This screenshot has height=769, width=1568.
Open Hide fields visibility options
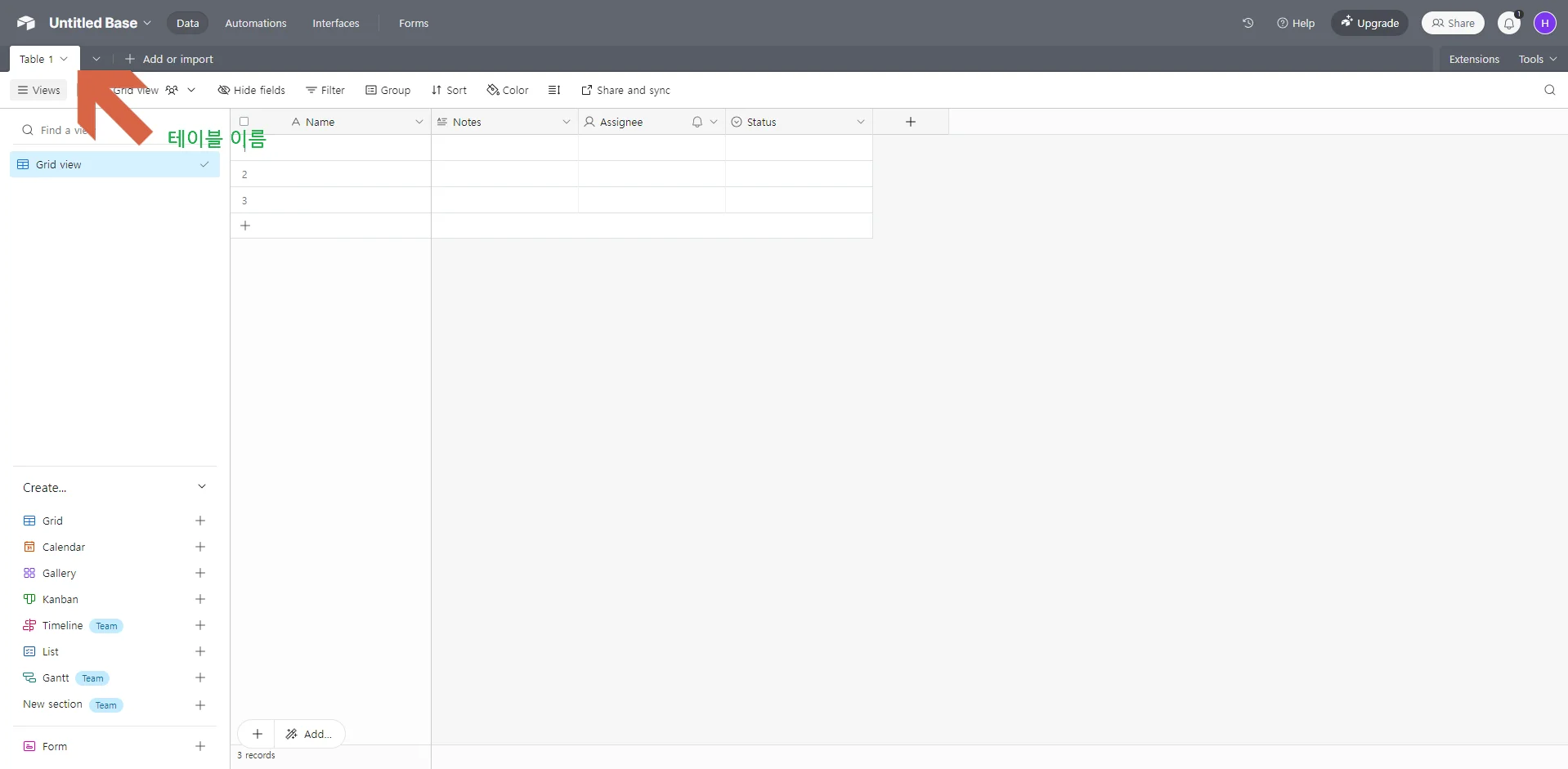(x=252, y=90)
